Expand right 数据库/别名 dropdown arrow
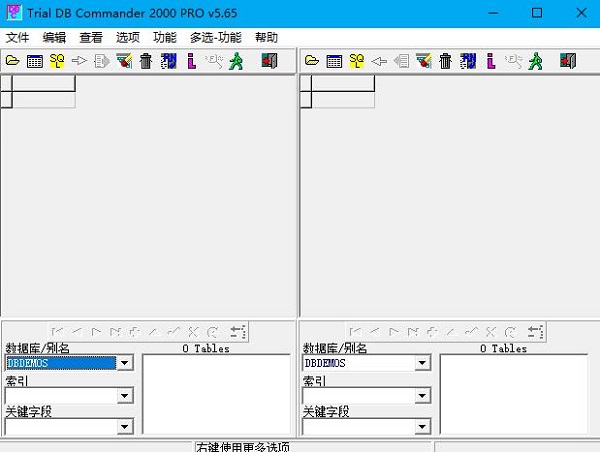The height and width of the screenshot is (452, 600). [x=422, y=363]
